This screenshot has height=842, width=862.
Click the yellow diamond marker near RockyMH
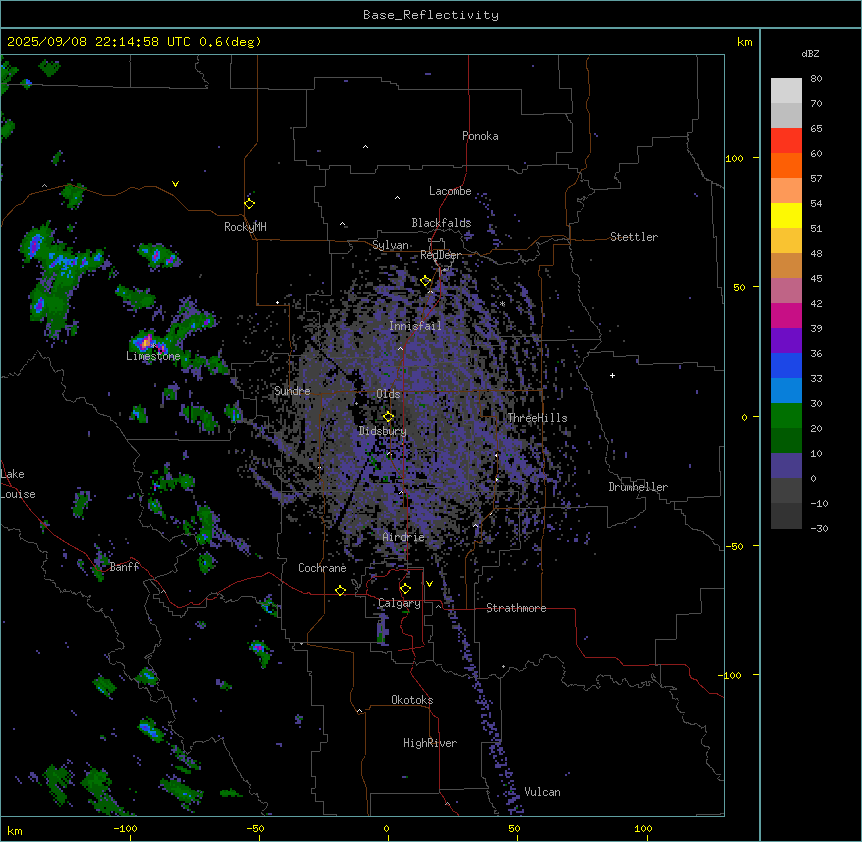250,204
